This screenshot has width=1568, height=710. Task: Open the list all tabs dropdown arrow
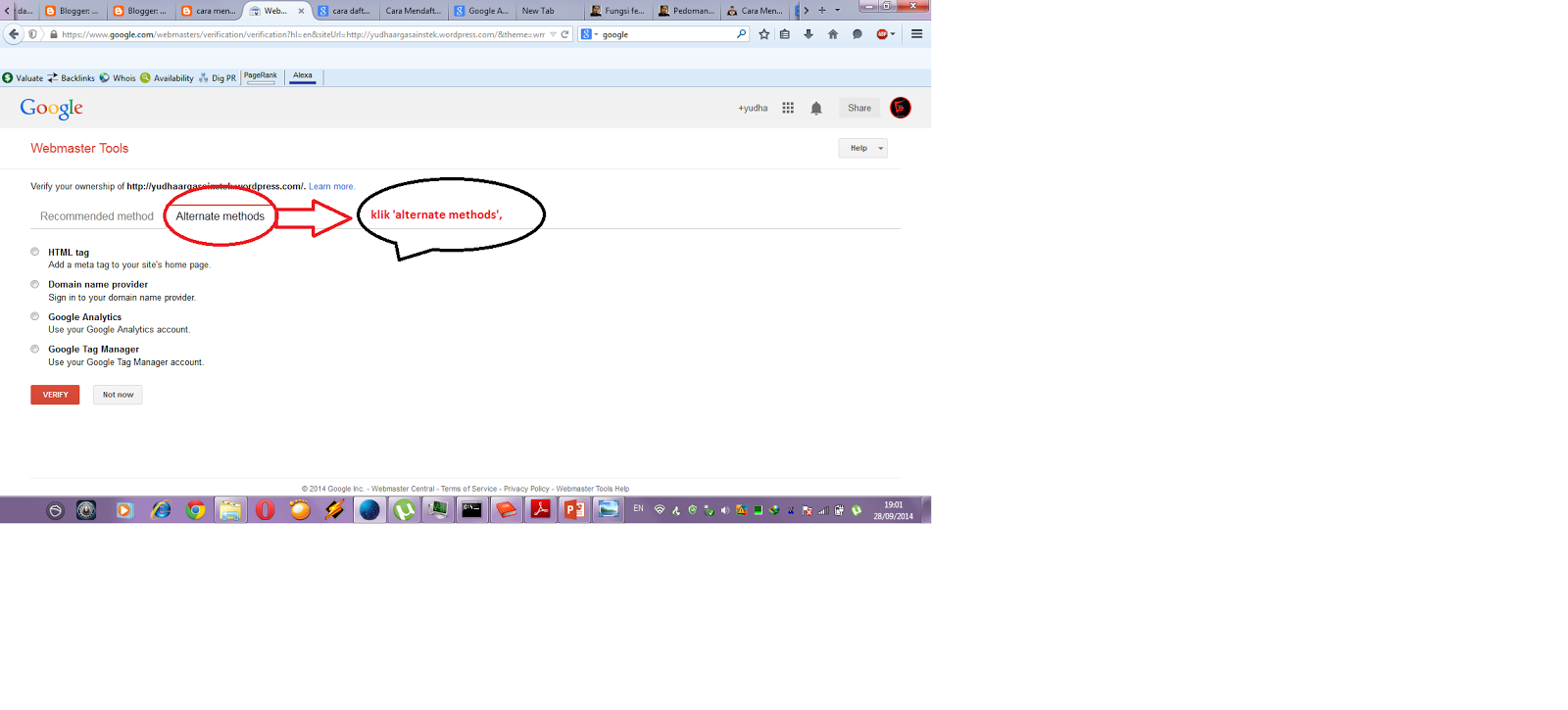click(838, 10)
